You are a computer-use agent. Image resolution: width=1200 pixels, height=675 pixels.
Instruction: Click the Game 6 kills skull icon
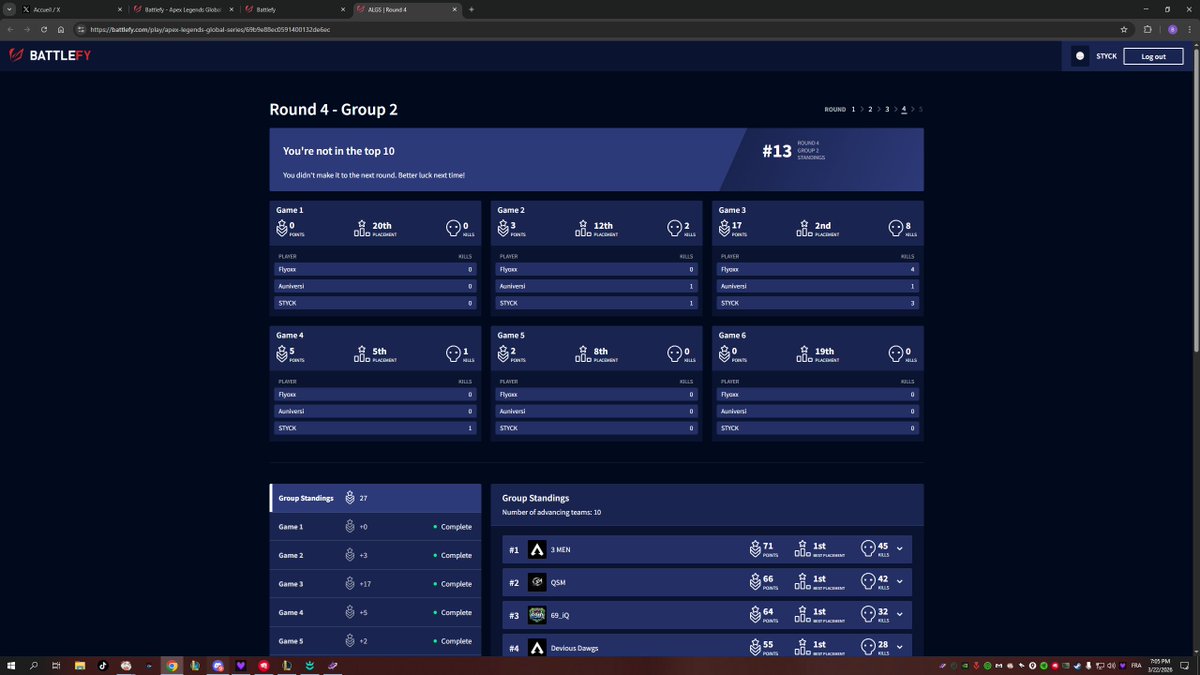tap(896, 354)
